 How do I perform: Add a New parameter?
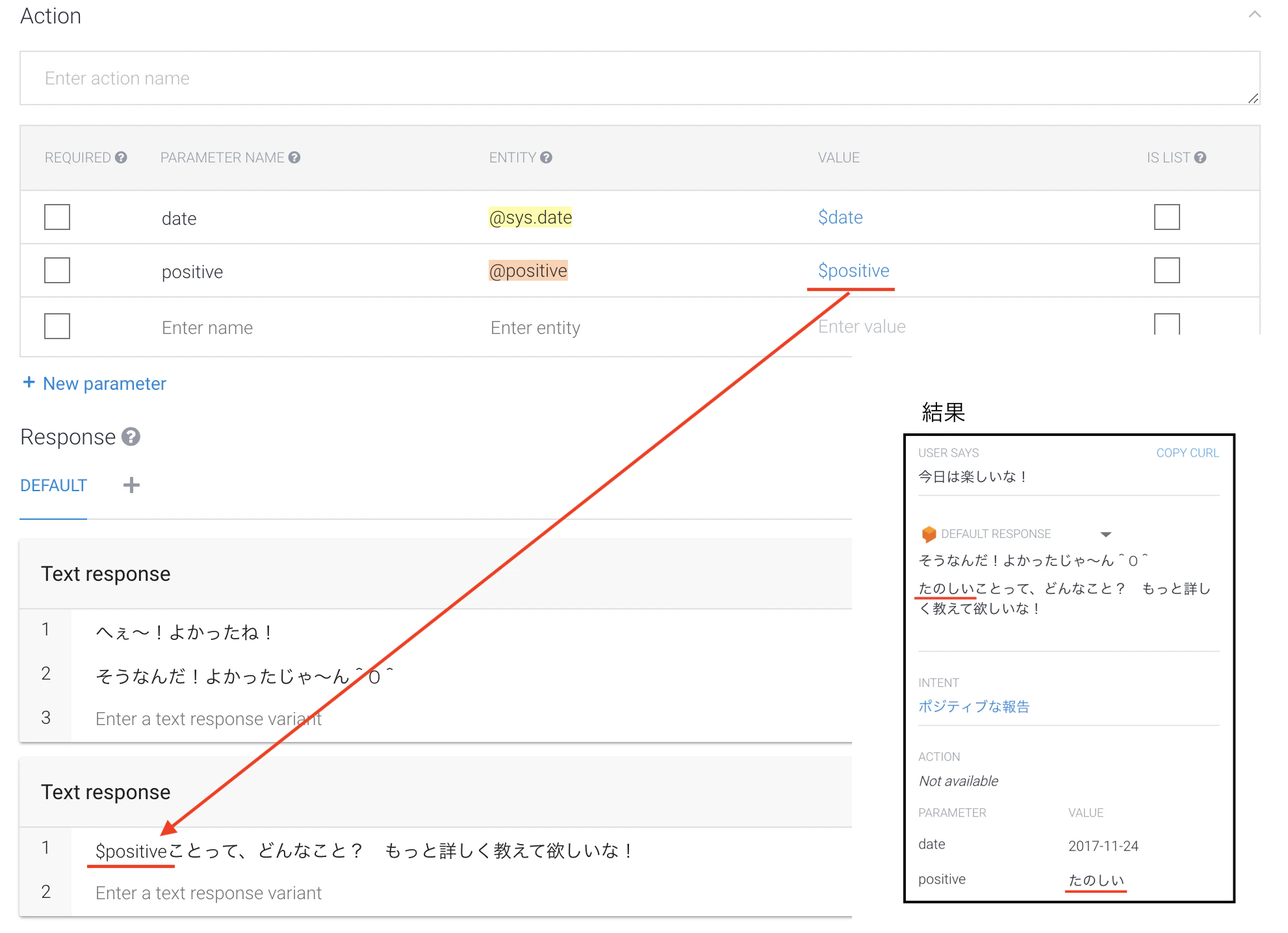[95, 383]
